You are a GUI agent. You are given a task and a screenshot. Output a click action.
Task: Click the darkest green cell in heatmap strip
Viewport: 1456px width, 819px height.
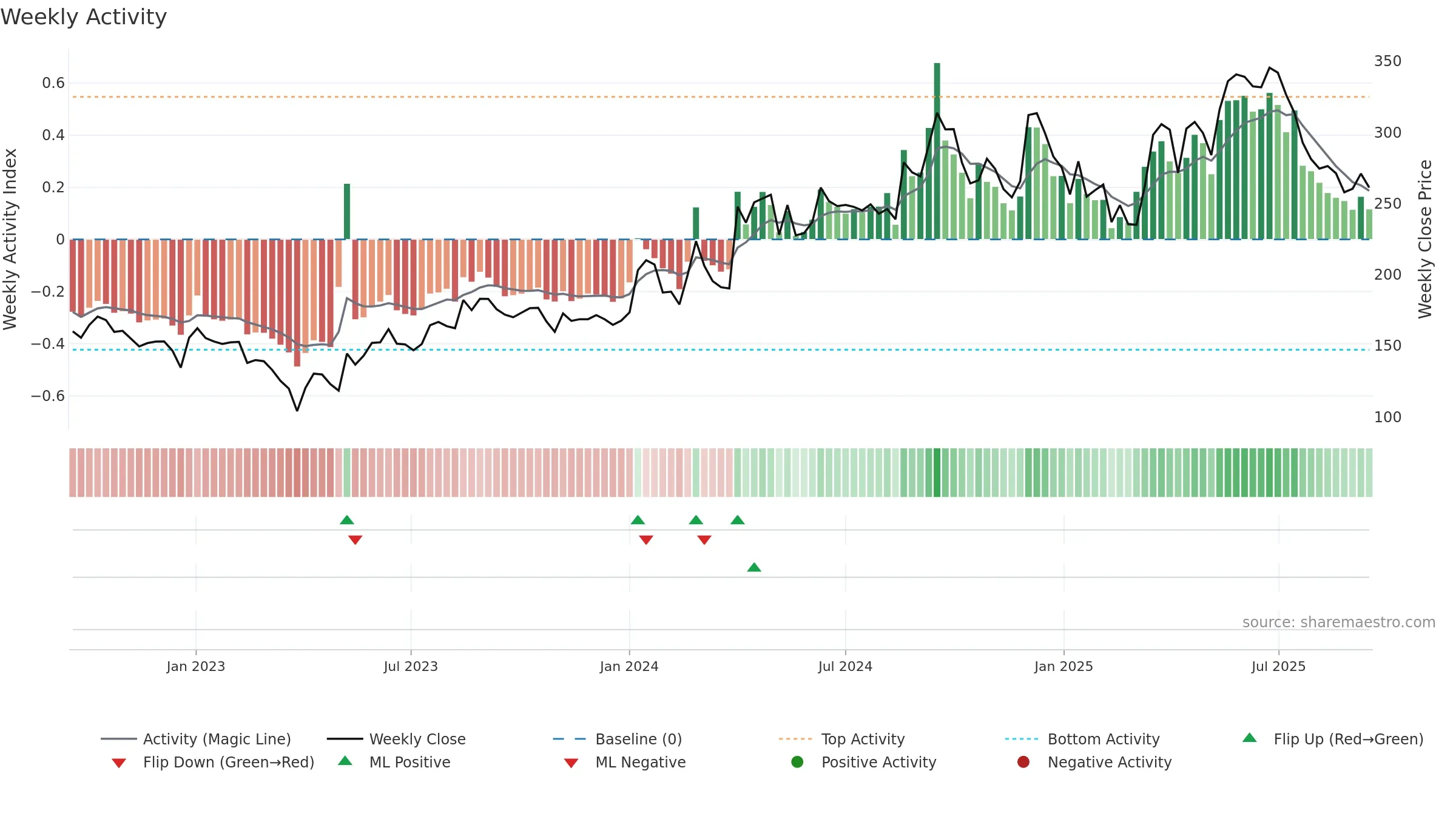[937, 473]
